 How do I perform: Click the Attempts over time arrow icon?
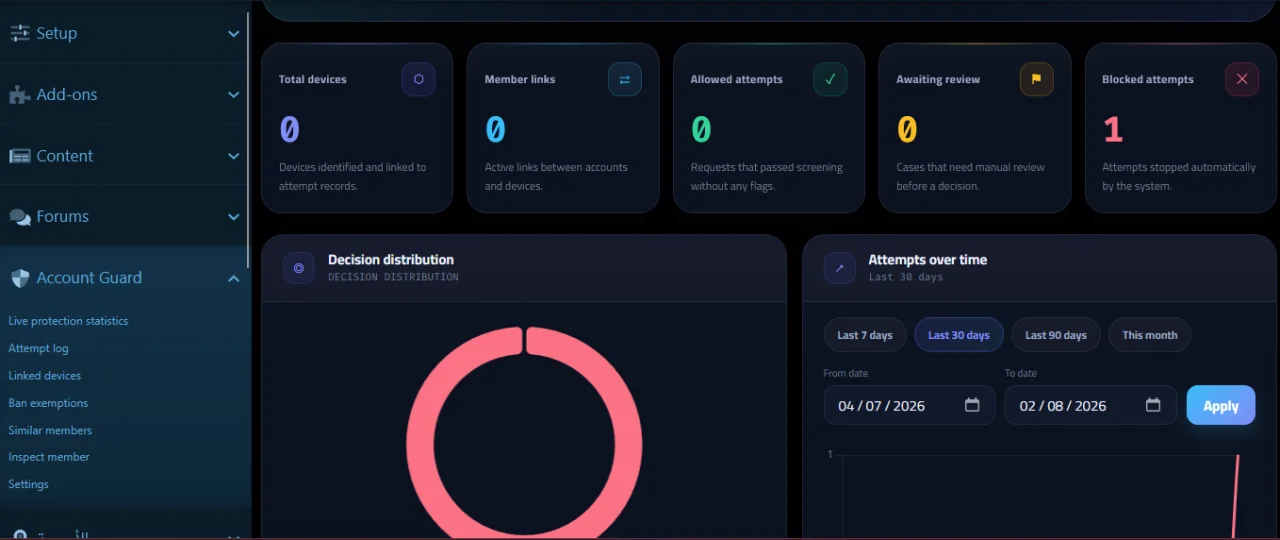[839, 268]
